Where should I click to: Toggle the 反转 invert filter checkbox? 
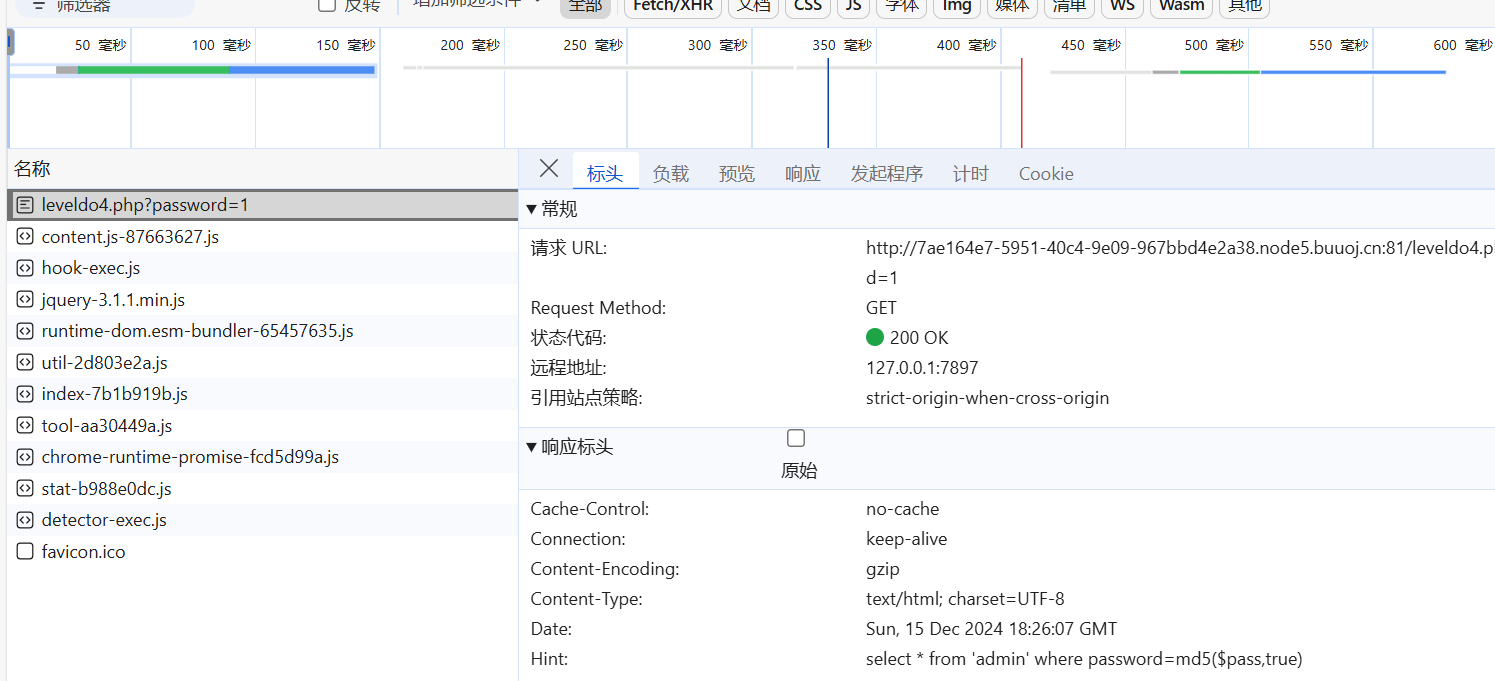point(325,6)
